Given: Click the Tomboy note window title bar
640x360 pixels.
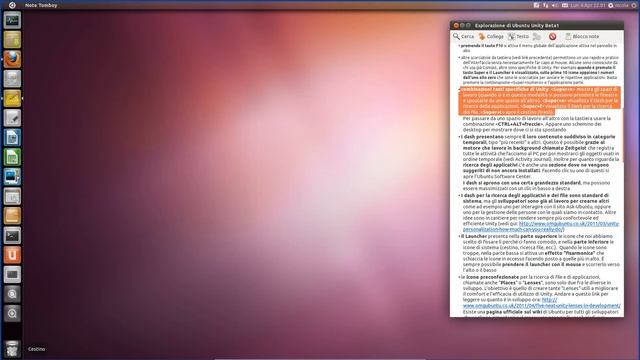Looking at the screenshot, I should (537, 25).
